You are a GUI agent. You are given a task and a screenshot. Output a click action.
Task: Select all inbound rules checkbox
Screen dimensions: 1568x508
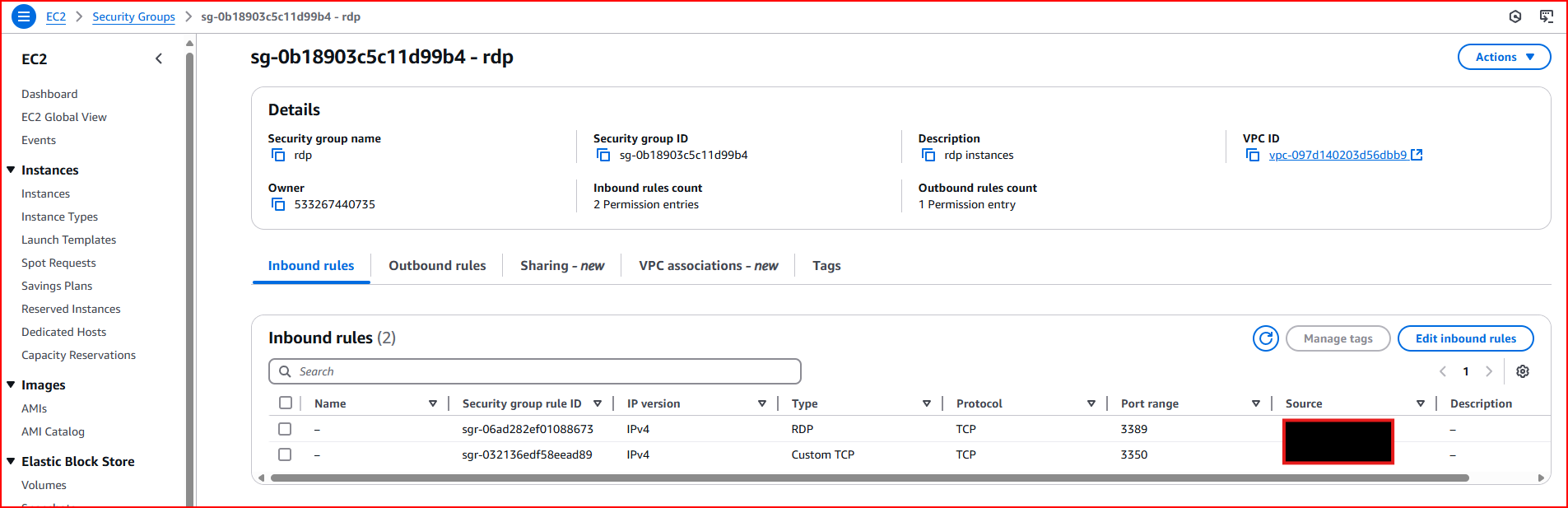click(286, 403)
